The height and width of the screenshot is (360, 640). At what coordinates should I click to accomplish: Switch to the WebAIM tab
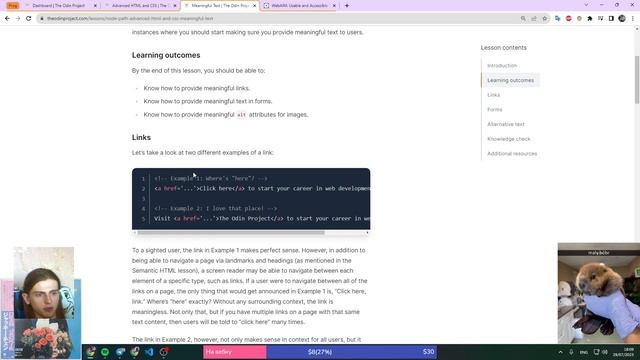[x=300, y=6]
